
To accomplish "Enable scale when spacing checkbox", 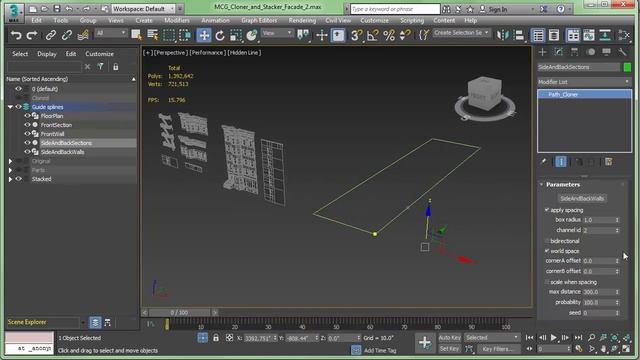I will (547, 282).
